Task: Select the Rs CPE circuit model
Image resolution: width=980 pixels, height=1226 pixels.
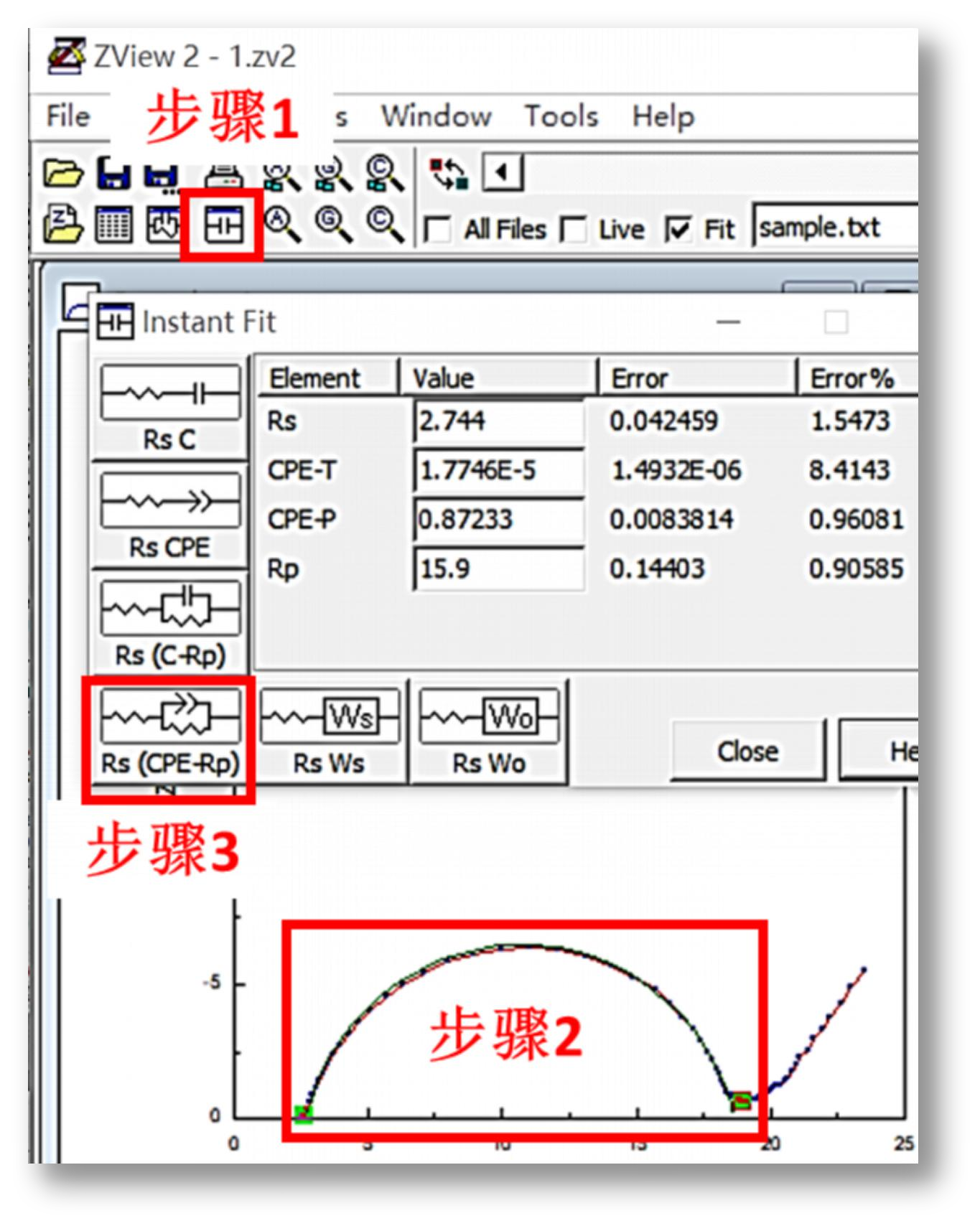Action: (x=170, y=517)
